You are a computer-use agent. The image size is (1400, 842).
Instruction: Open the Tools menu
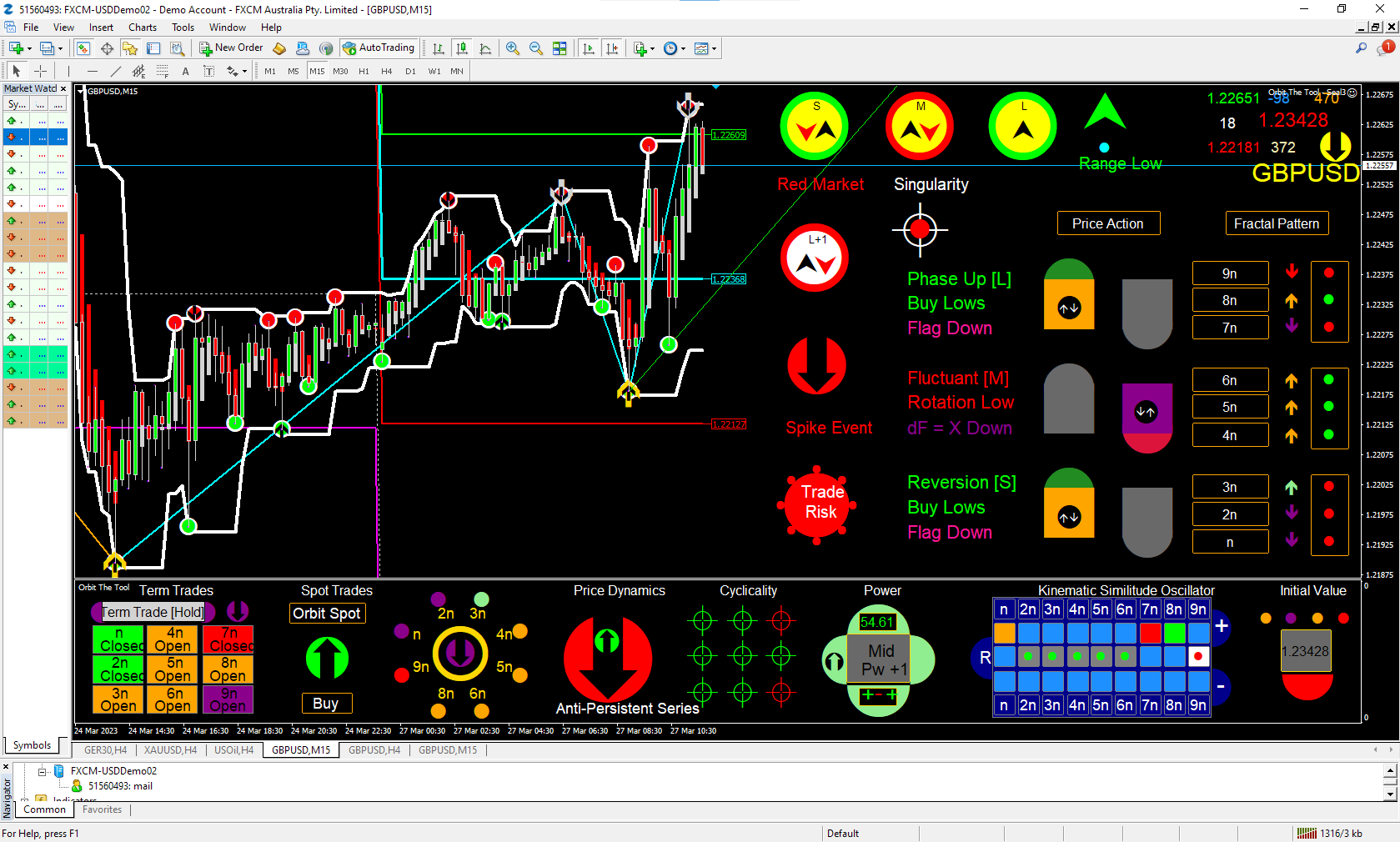click(183, 28)
